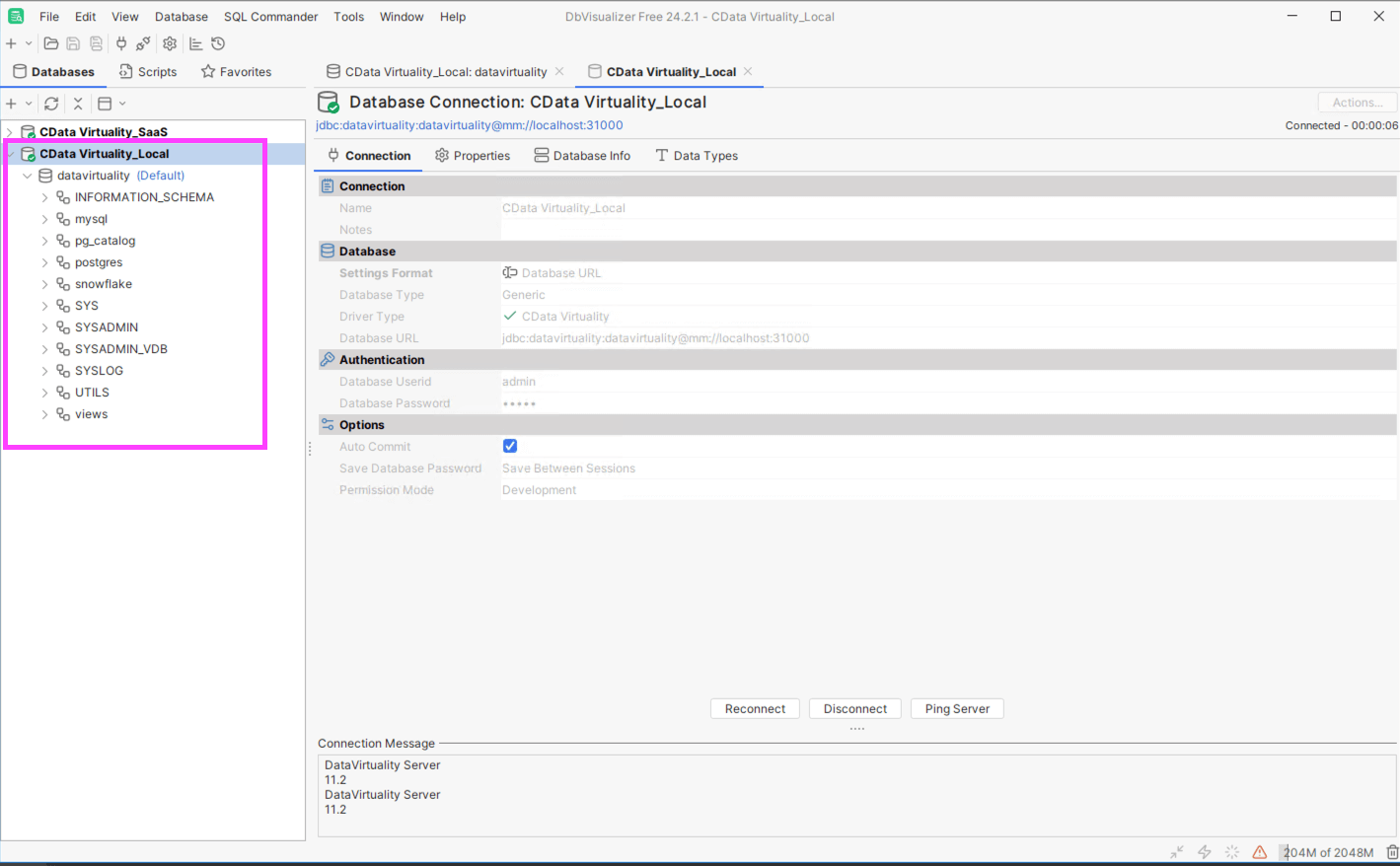Collapse the datavirtuality database node
This screenshot has height=866, width=1400.
click(x=28, y=176)
